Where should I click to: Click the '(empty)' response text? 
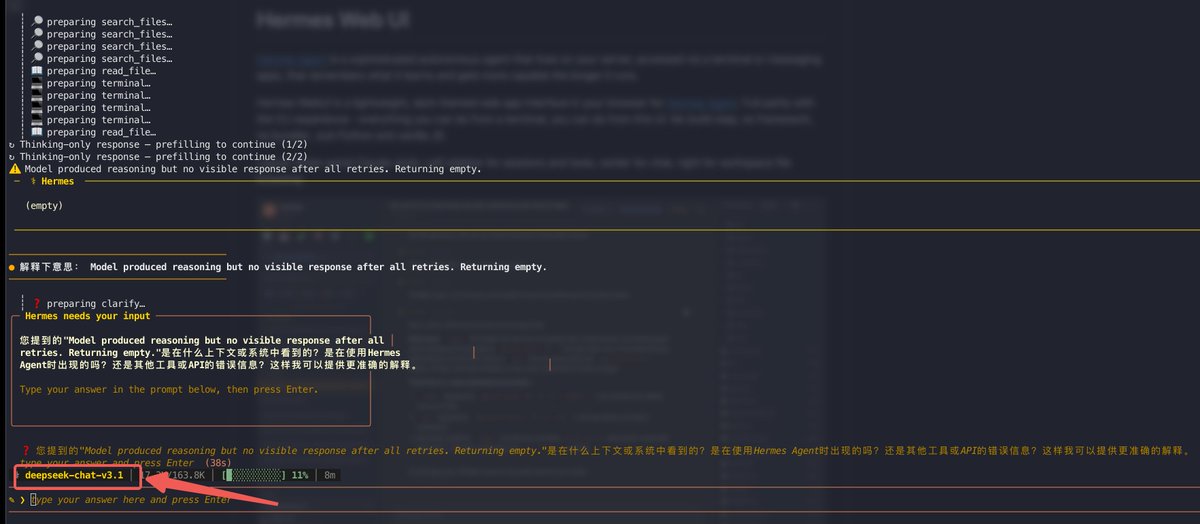[x=44, y=205]
